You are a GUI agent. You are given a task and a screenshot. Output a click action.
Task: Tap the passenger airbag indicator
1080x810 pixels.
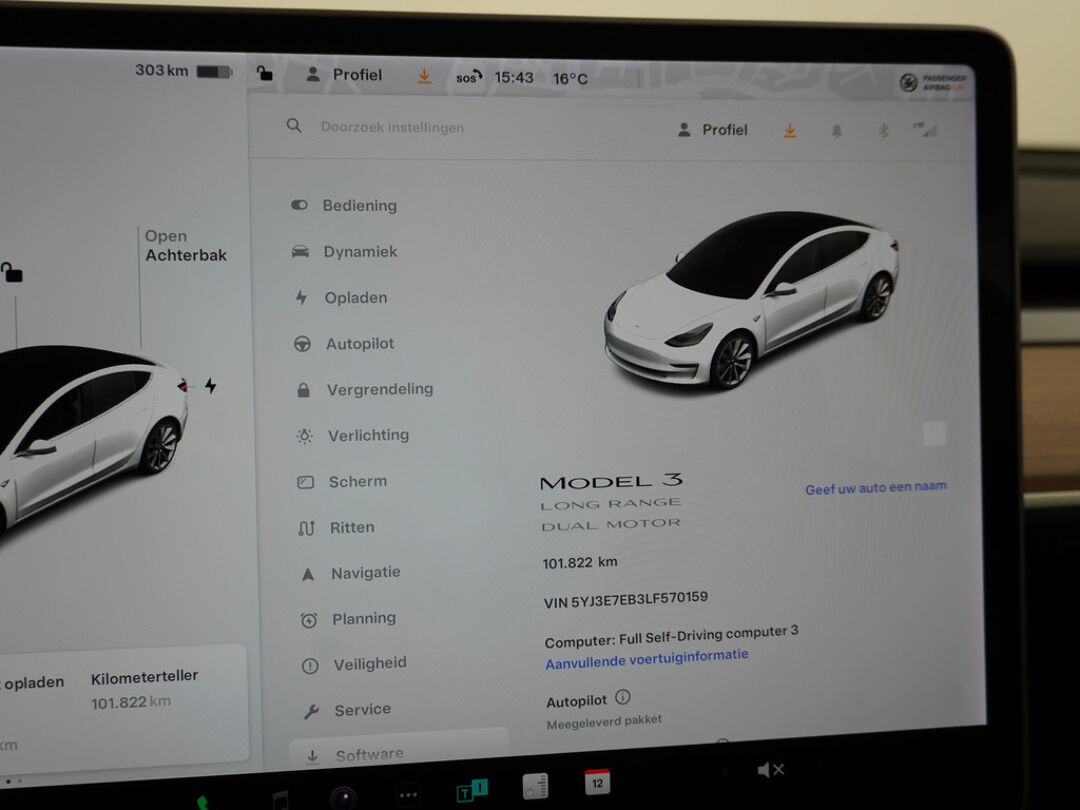(934, 83)
